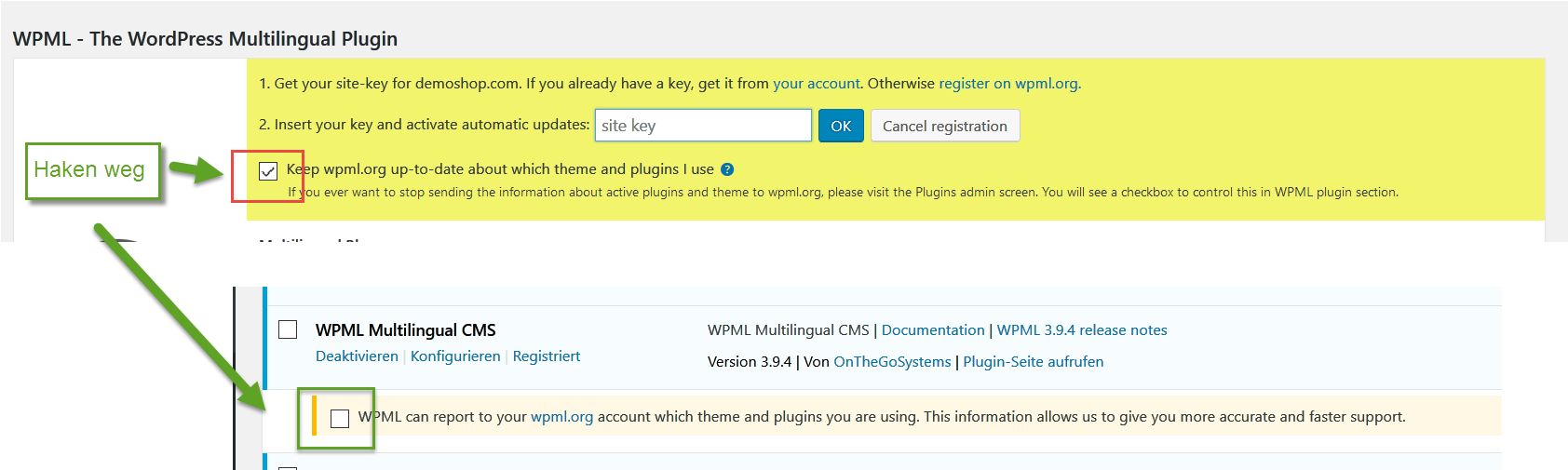This screenshot has height=470, width=1568.
Task: Click Deaktivieren under WPML Multilingual CMS
Action: coord(357,356)
